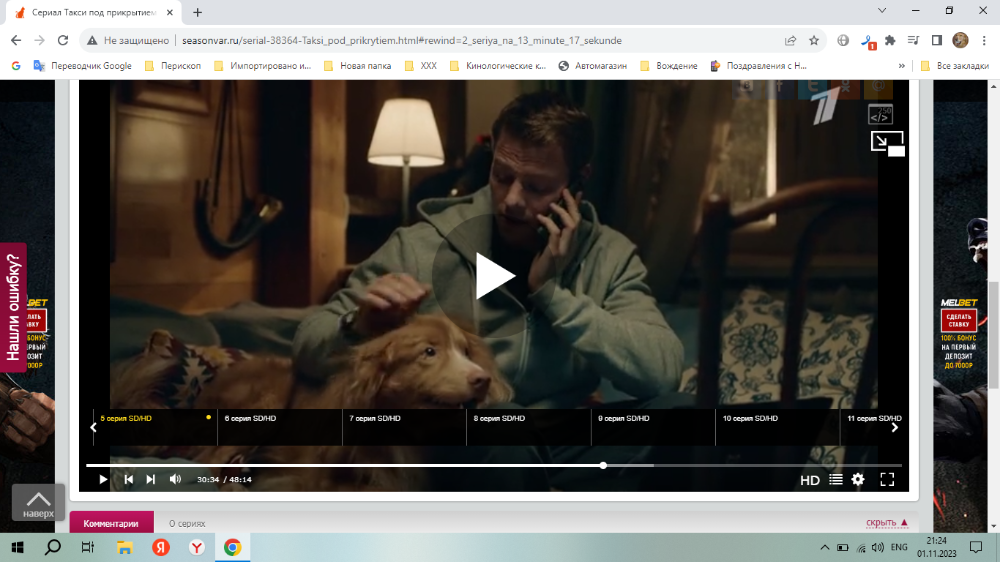Select 7 серия SD/HD
The height and width of the screenshot is (562, 1000).
point(404,427)
